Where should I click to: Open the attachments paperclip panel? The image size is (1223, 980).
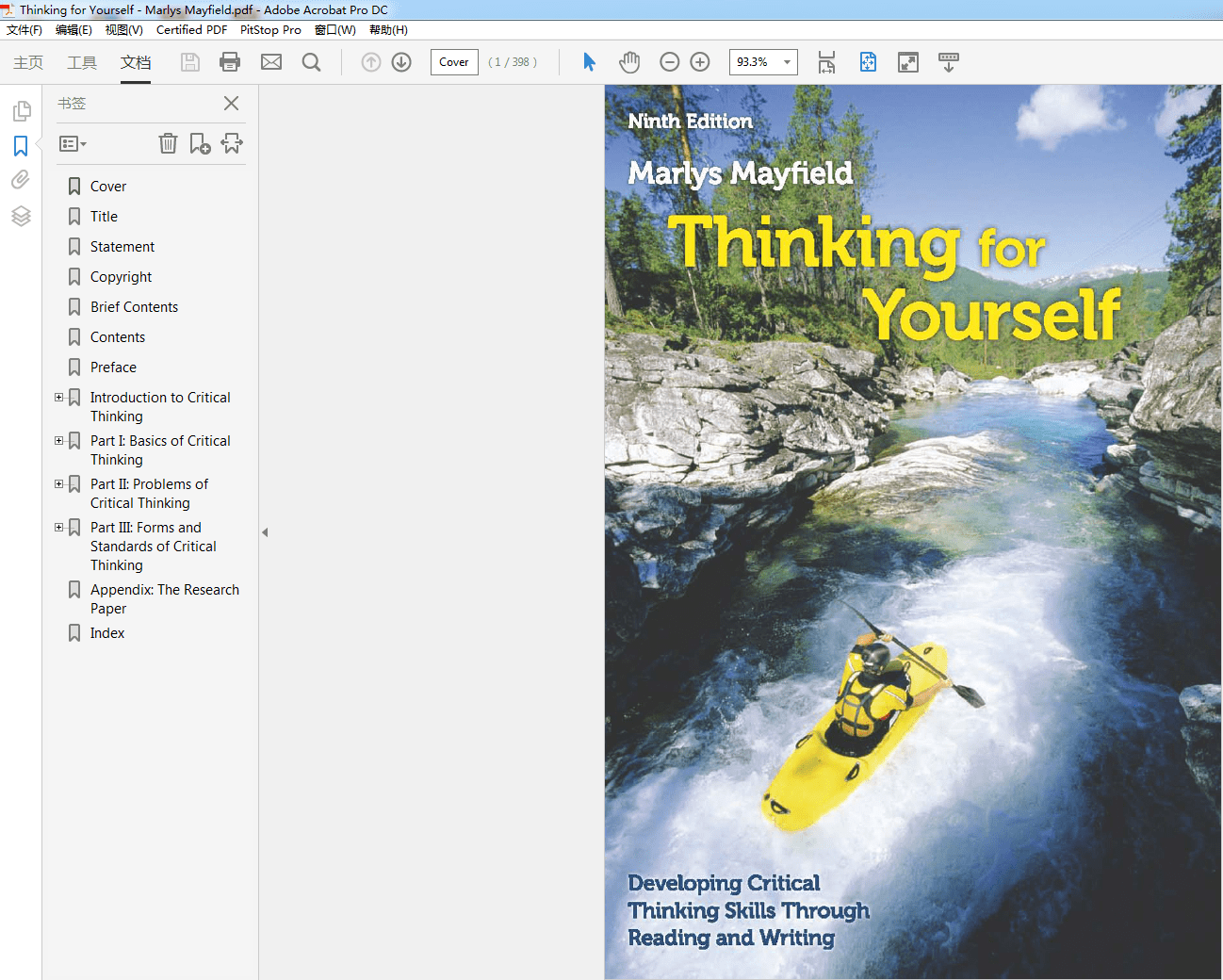(21, 180)
